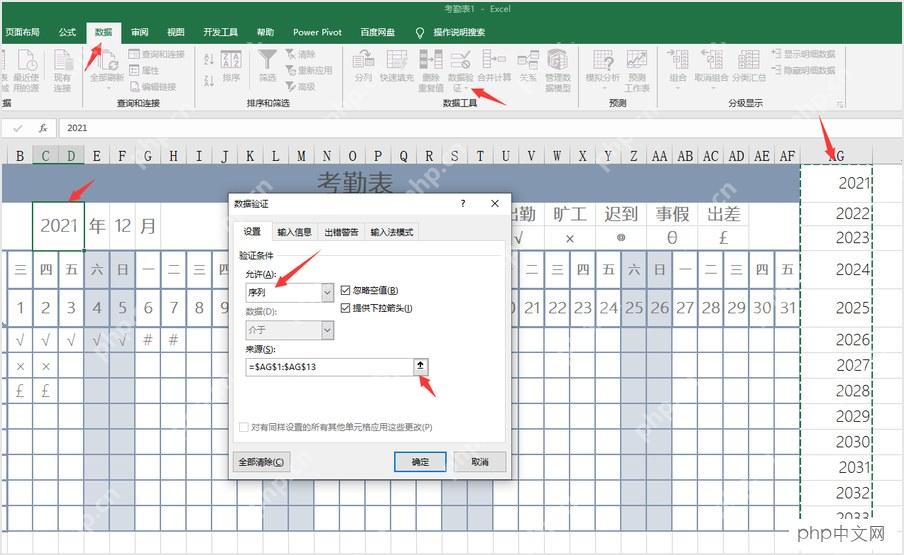Open 合并计算 consolidate
Image resolution: width=904 pixels, height=555 pixels.
click(x=494, y=66)
